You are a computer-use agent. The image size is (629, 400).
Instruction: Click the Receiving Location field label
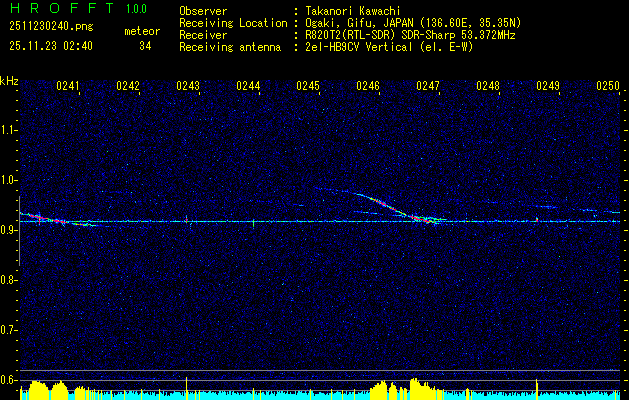coord(233,23)
